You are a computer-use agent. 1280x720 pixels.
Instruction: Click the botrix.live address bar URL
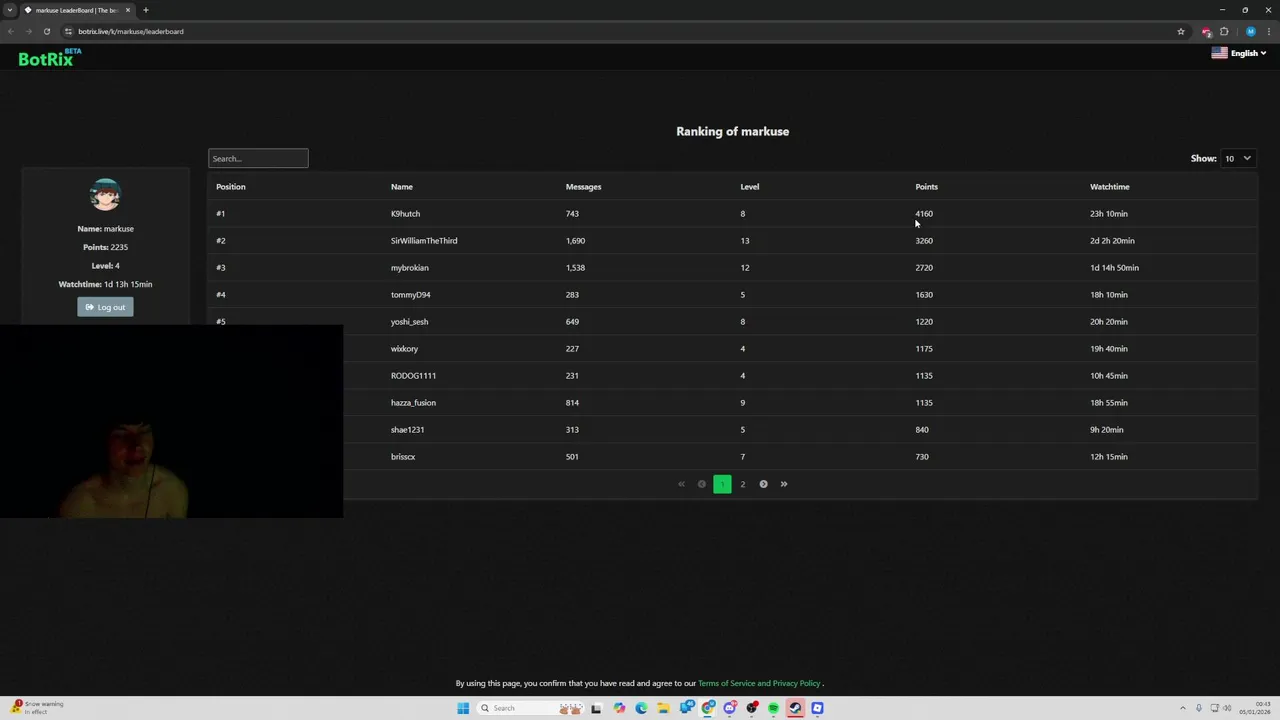pyautogui.click(x=131, y=31)
